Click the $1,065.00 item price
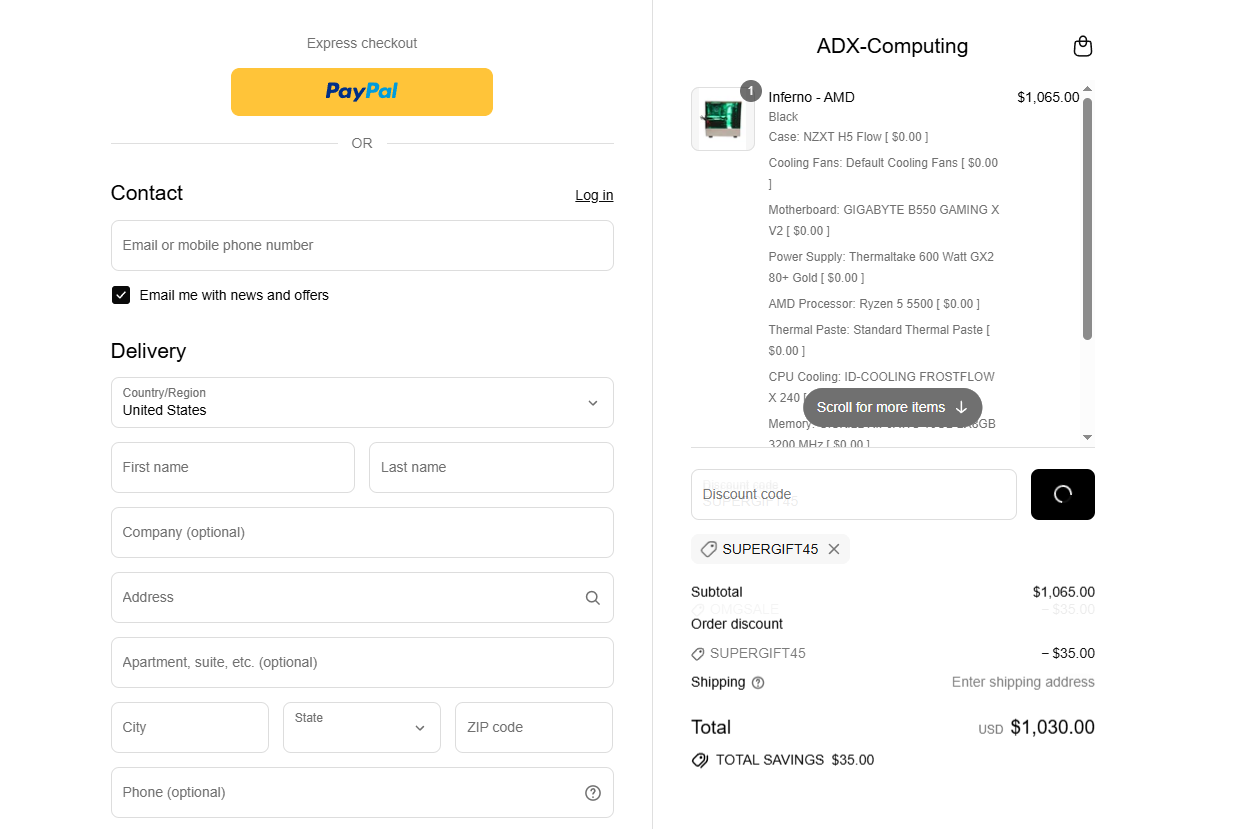 (1048, 97)
